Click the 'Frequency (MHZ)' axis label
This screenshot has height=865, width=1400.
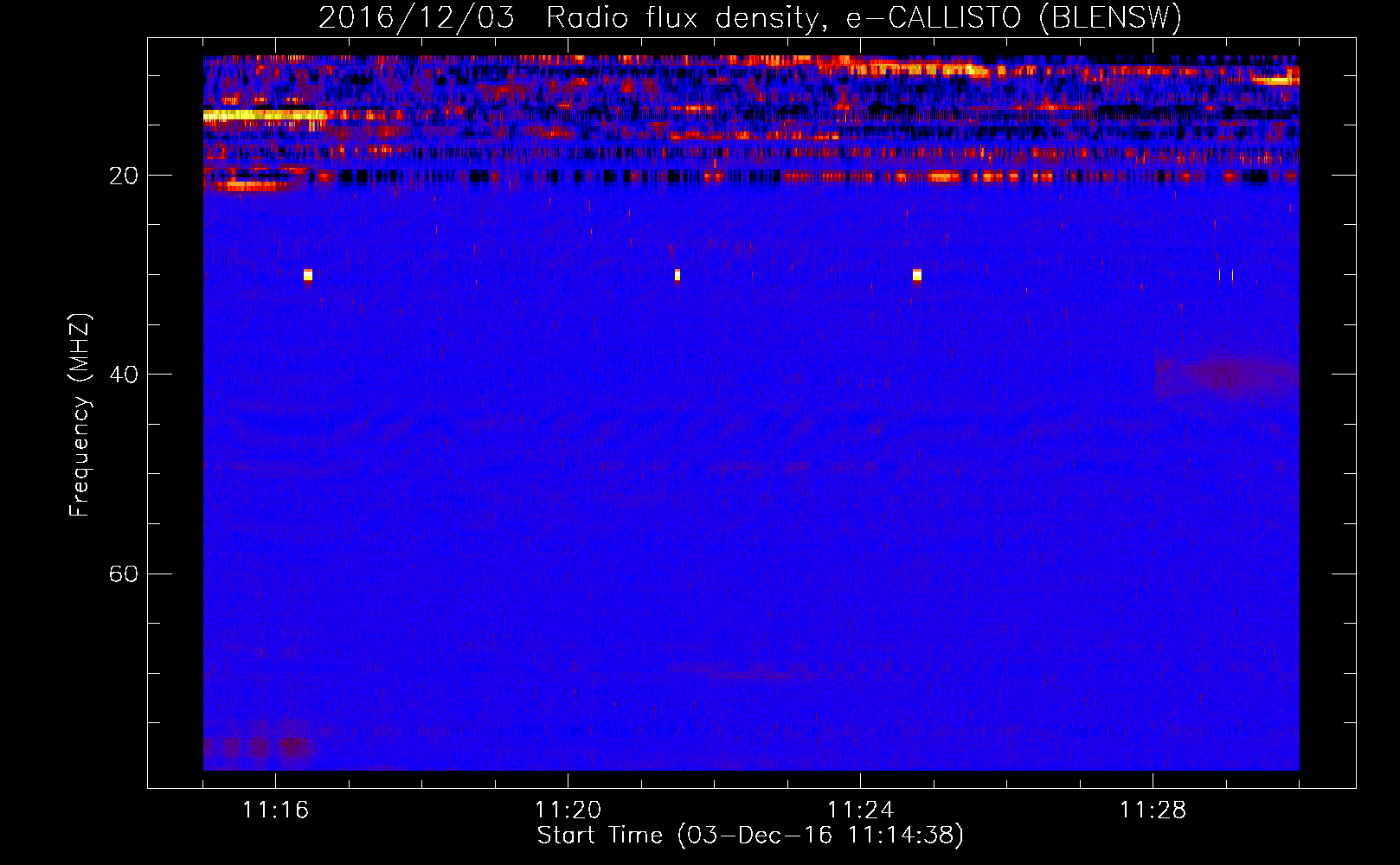[79, 415]
